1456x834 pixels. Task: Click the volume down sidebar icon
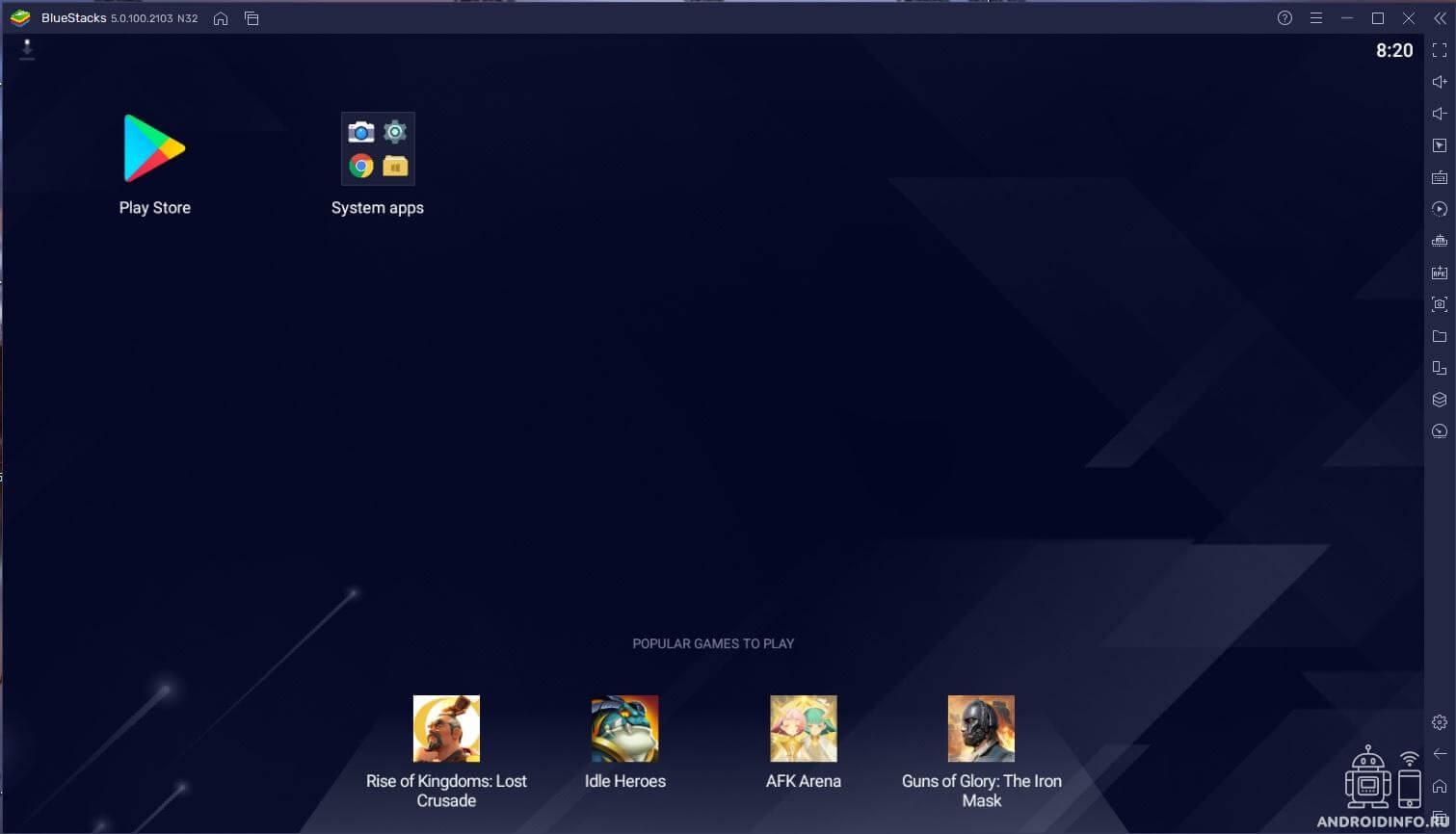point(1440,114)
